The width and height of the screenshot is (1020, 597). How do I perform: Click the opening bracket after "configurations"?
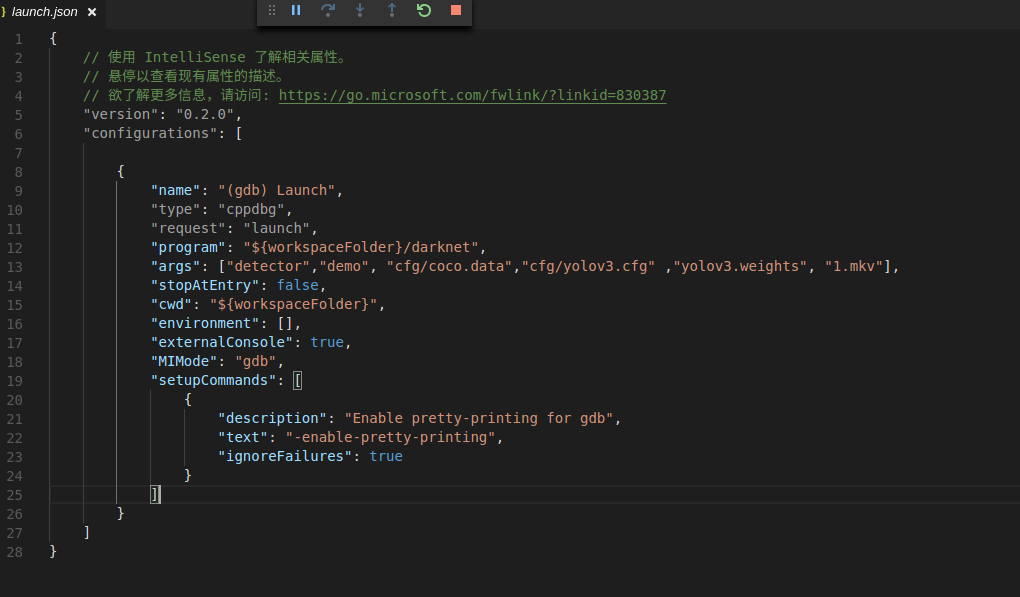(239, 133)
